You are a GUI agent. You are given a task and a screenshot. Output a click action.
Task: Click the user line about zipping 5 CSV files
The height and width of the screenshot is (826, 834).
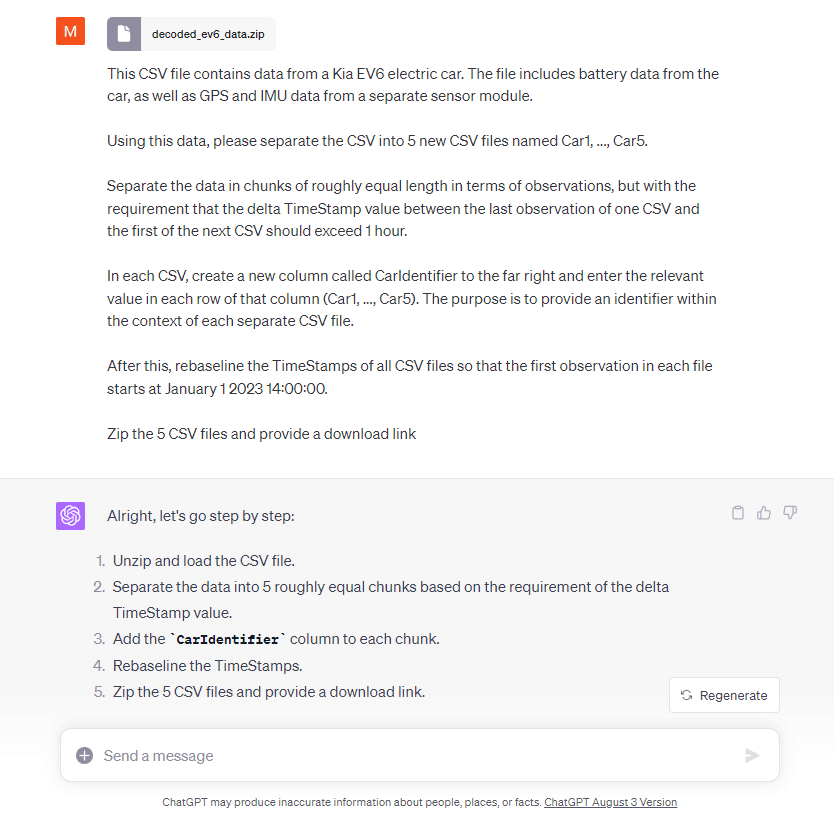(261, 434)
